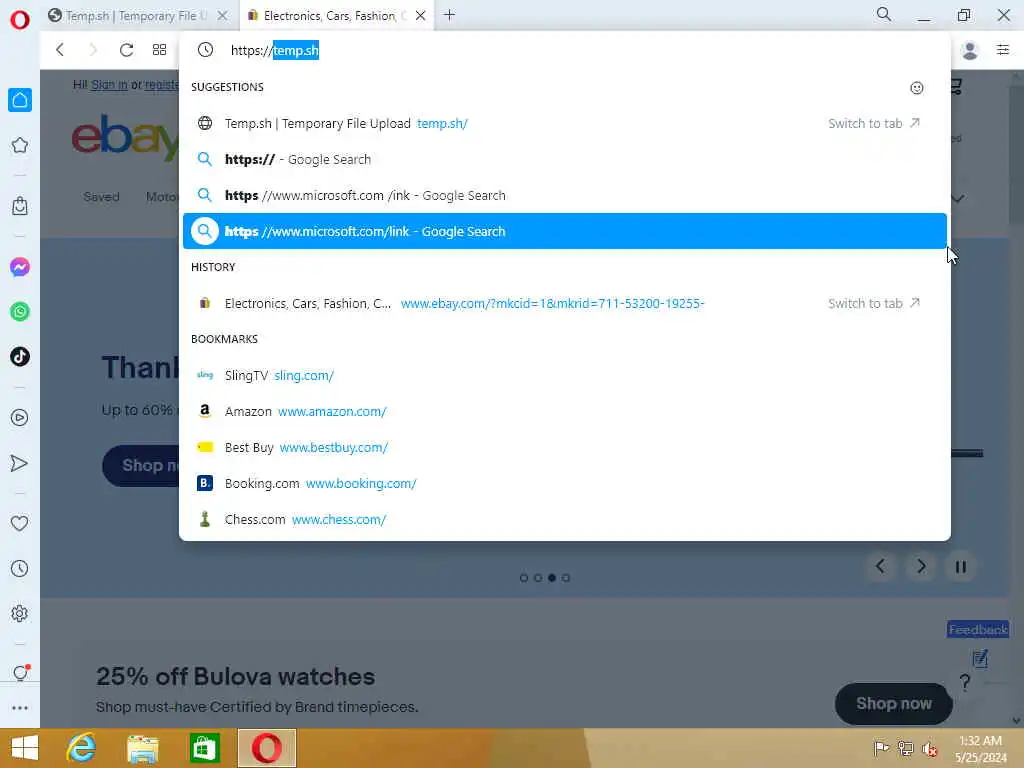Close the Temp.sh tab
1024x768 pixels.
tap(223, 16)
